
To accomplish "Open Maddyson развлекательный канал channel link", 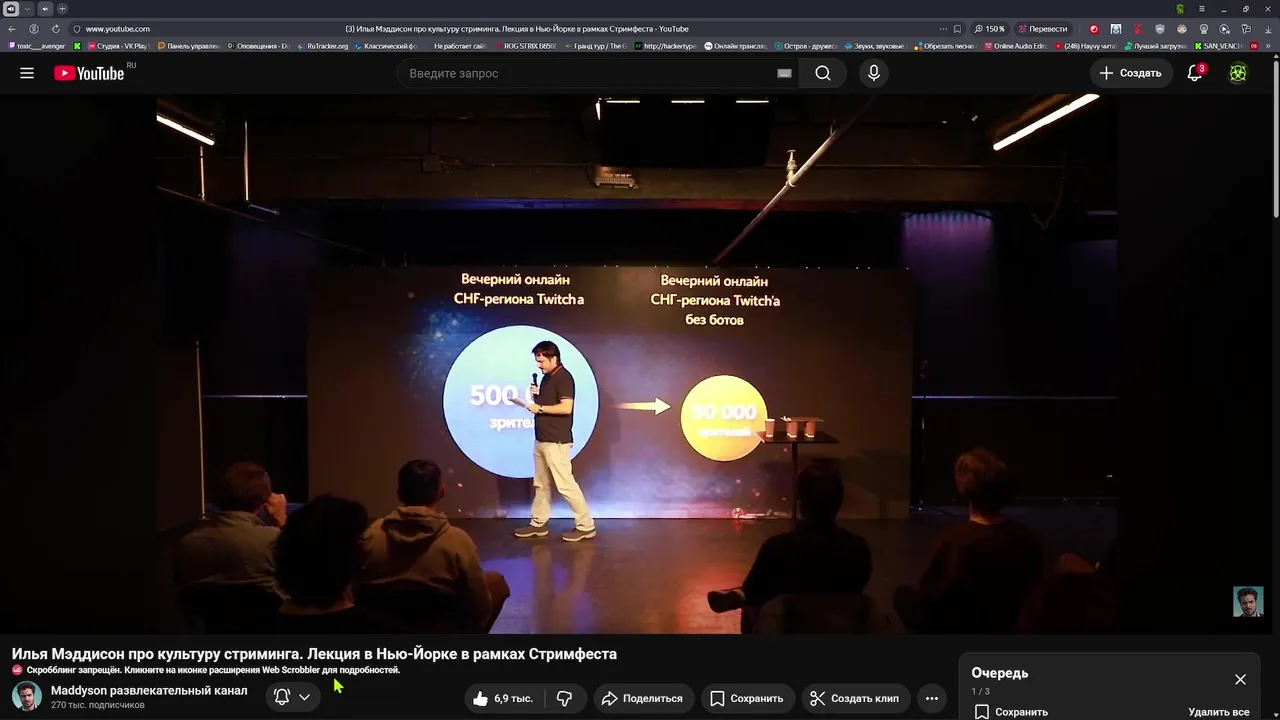I will tap(149, 690).
